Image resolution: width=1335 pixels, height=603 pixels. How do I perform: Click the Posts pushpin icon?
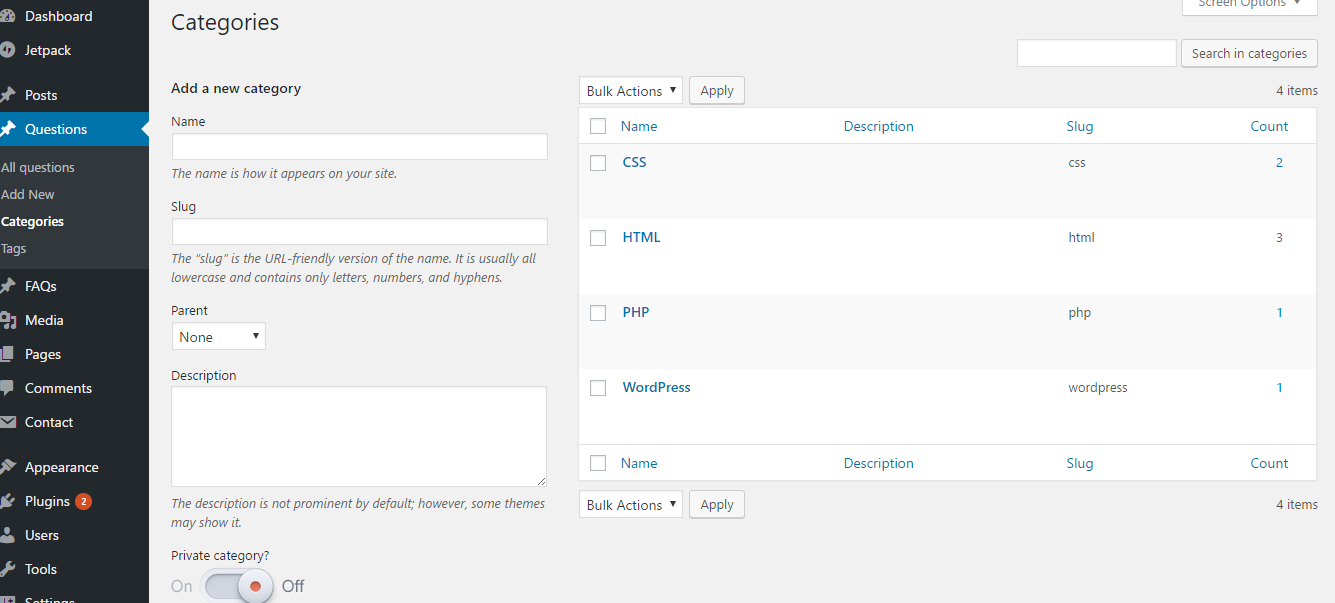point(8,95)
